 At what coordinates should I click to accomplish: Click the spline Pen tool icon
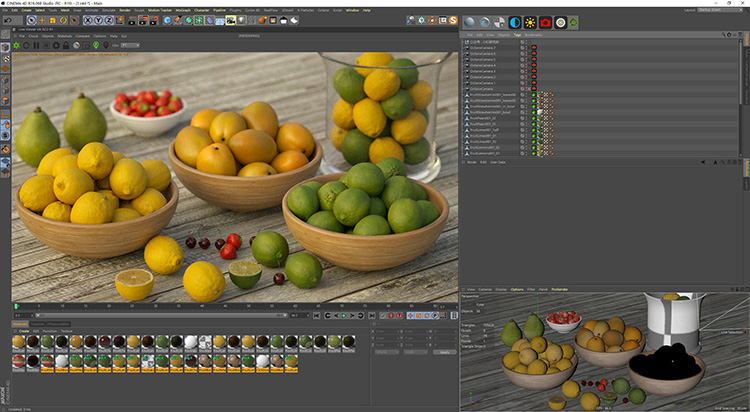[178, 20]
